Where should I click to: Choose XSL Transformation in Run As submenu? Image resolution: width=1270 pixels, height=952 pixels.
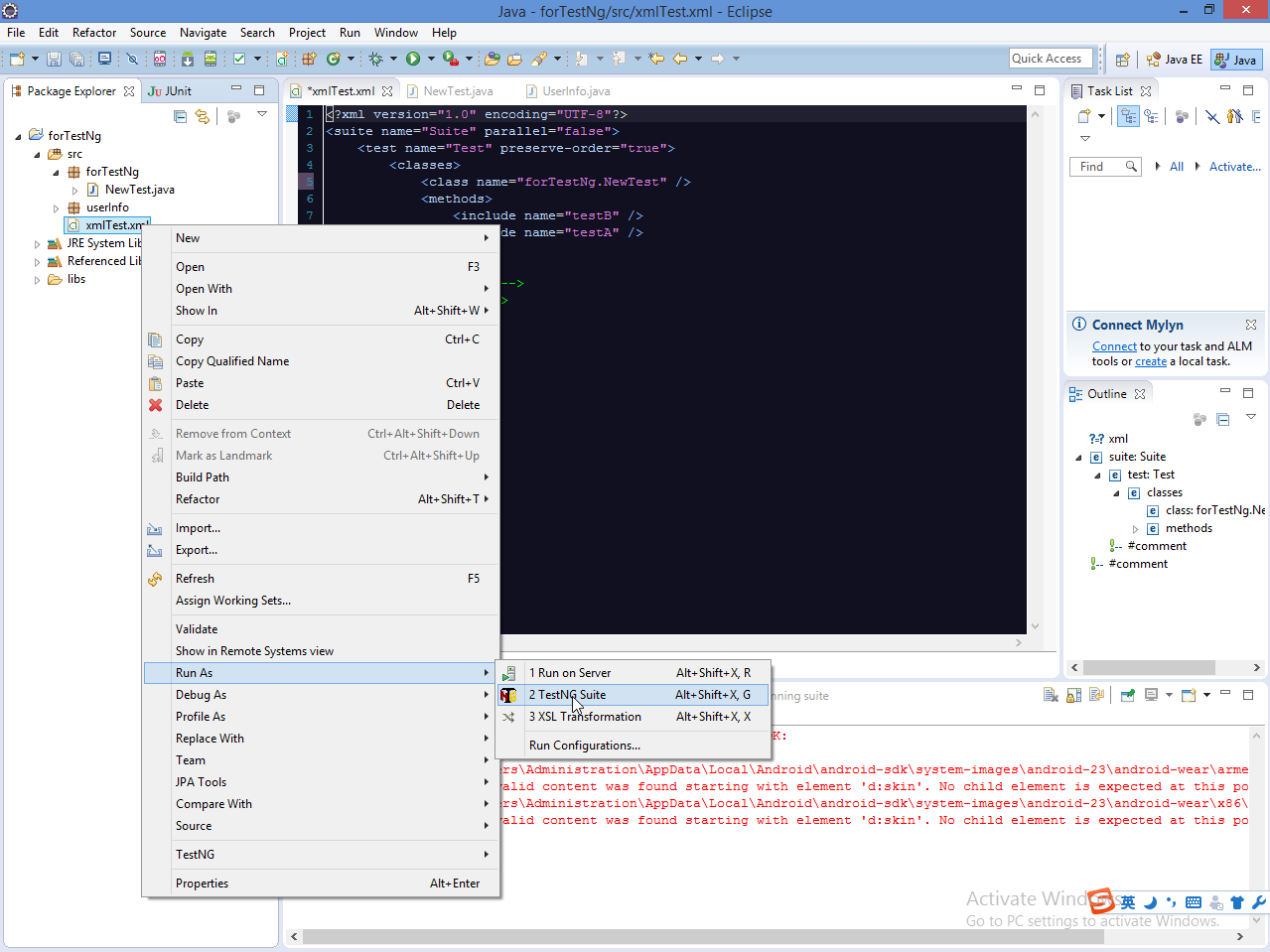(633, 717)
